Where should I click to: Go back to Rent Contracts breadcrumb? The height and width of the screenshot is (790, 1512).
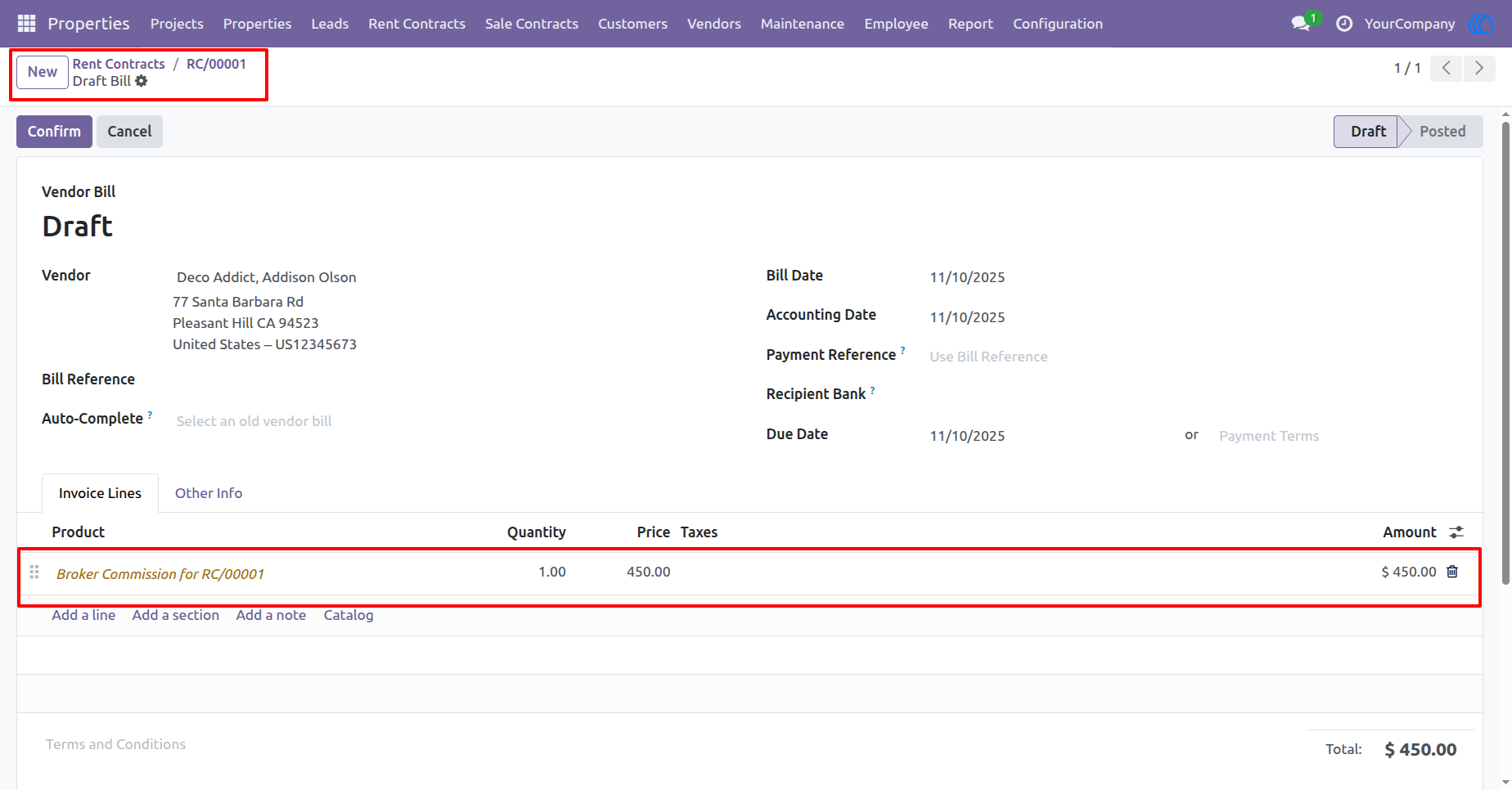tap(119, 64)
